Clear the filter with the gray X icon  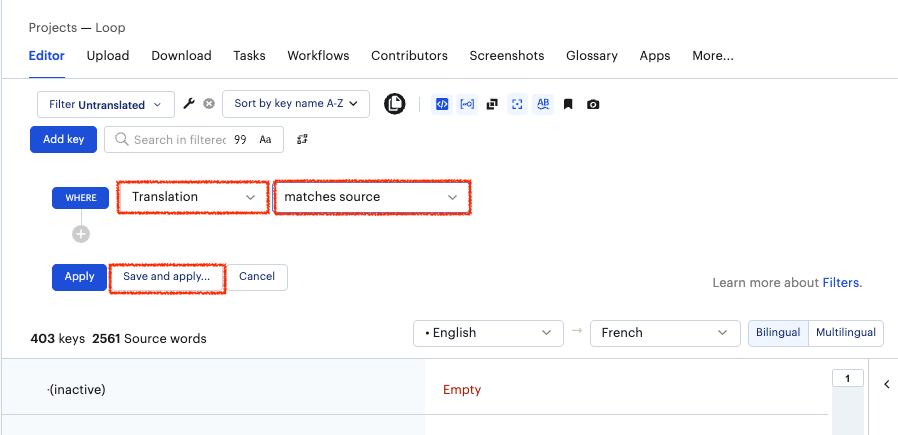coord(209,104)
